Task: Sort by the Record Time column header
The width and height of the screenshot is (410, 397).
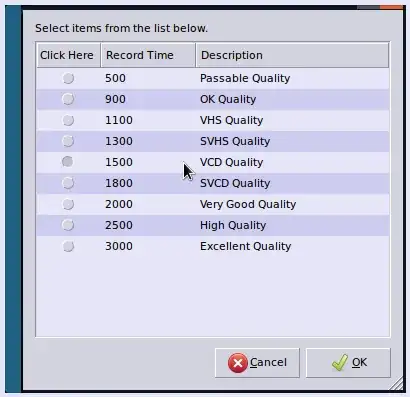Action: pos(148,55)
